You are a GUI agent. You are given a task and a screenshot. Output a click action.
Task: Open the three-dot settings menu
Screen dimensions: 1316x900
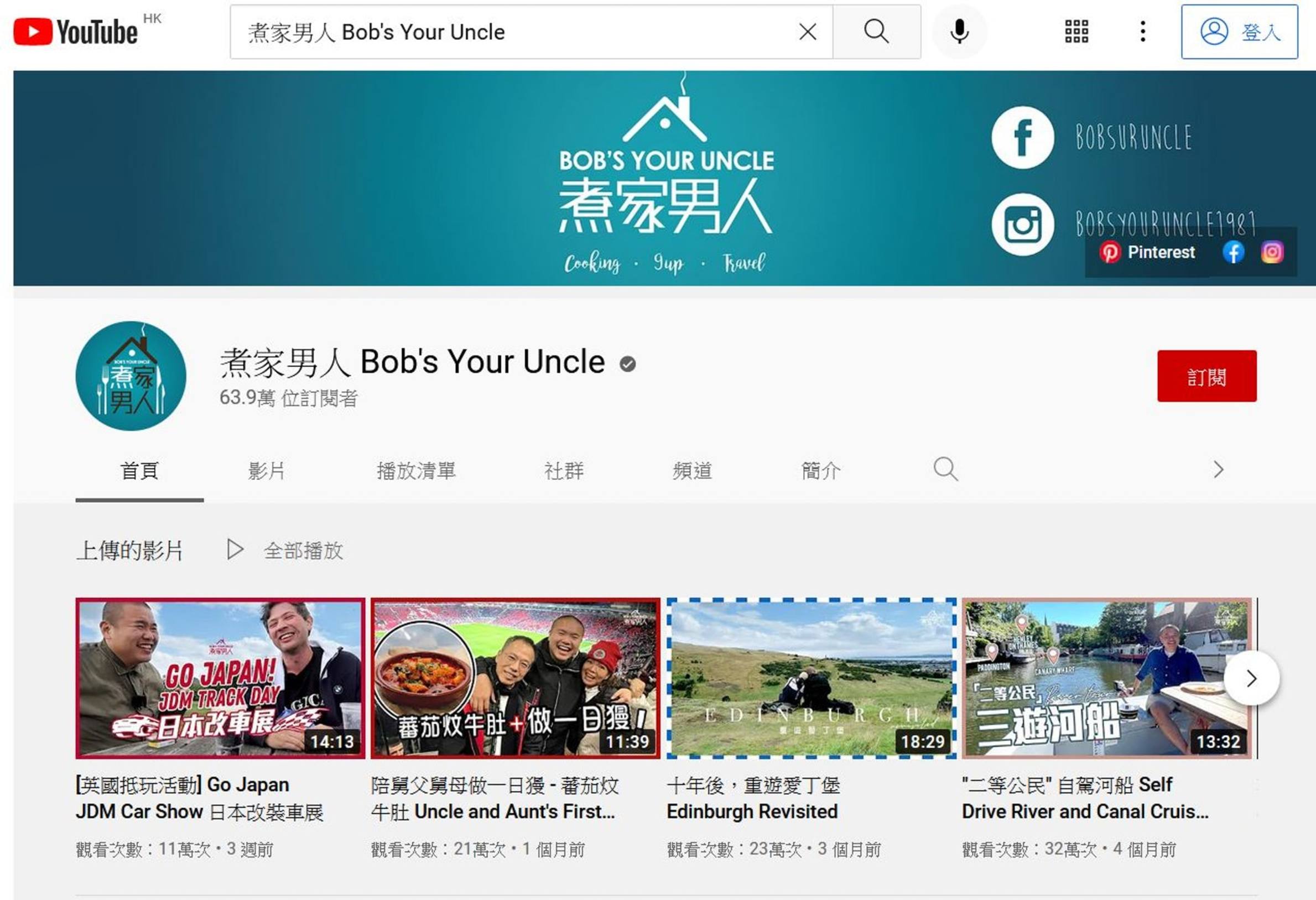pos(1143,32)
